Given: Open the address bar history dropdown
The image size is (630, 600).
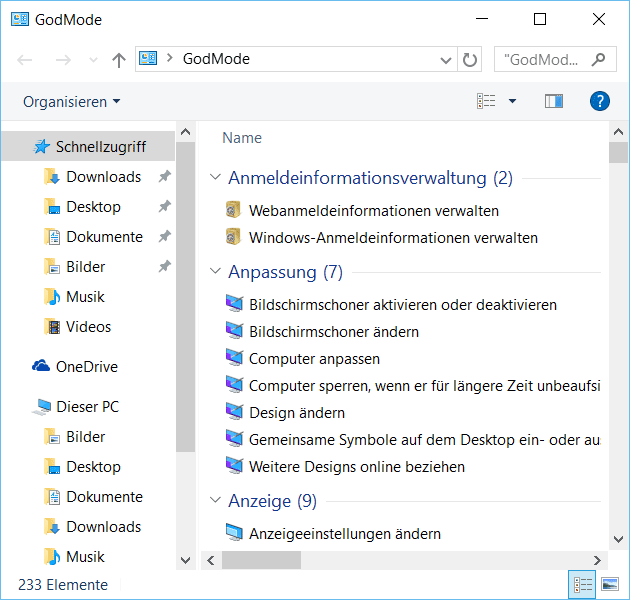Looking at the screenshot, I should point(447,59).
